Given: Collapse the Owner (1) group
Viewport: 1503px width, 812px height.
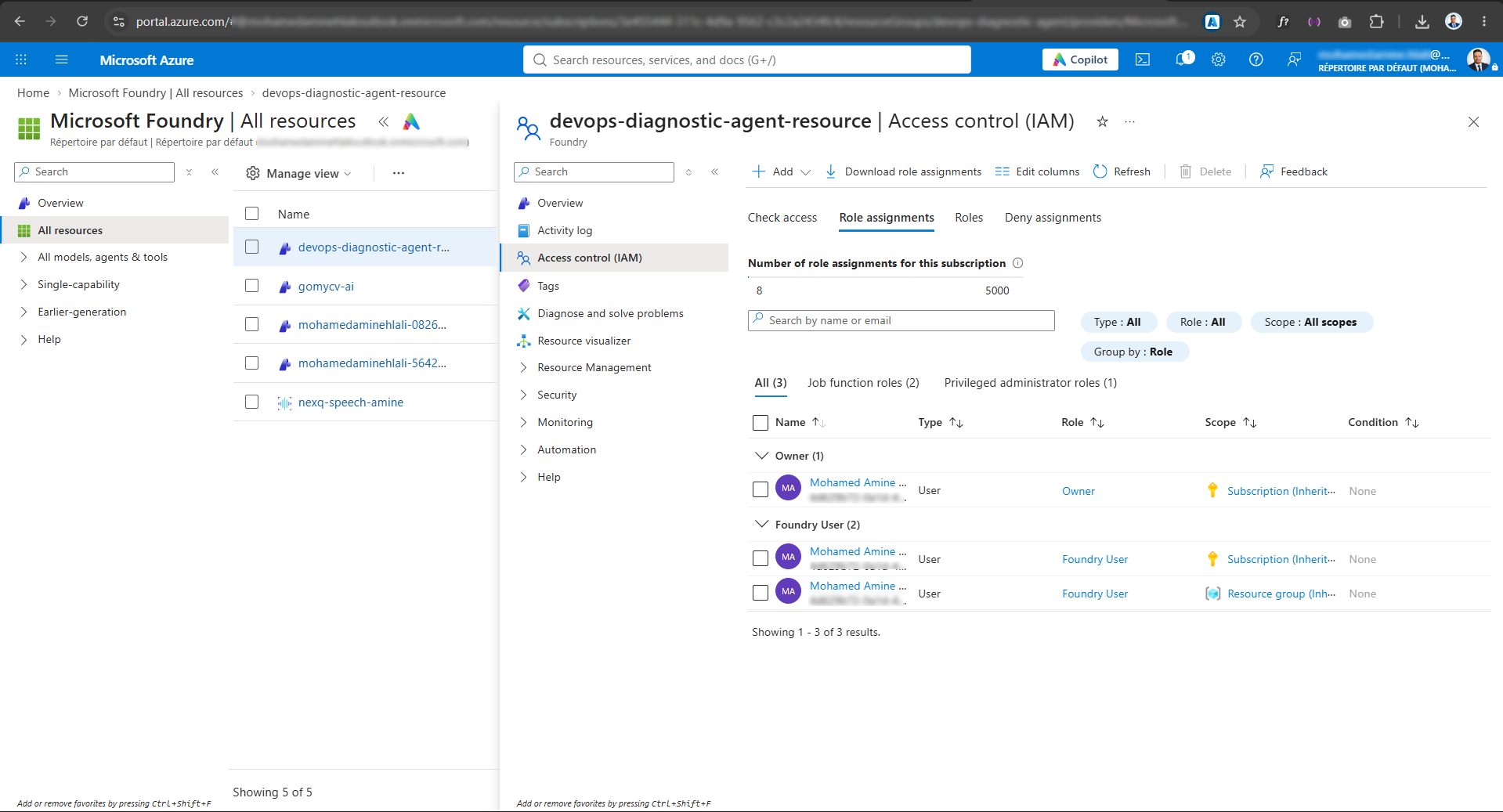Looking at the screenshot, I should coord(761,456).
